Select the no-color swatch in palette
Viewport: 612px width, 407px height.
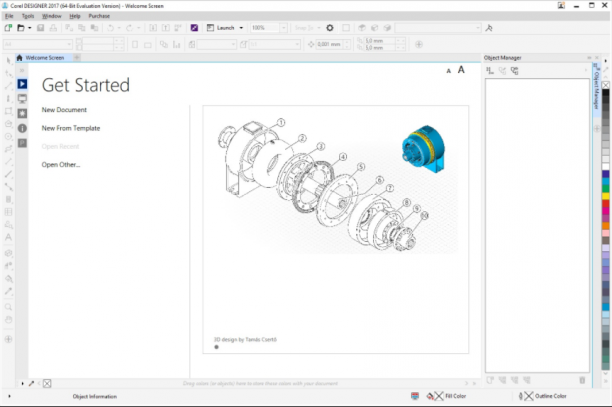[x=605, y=85]
